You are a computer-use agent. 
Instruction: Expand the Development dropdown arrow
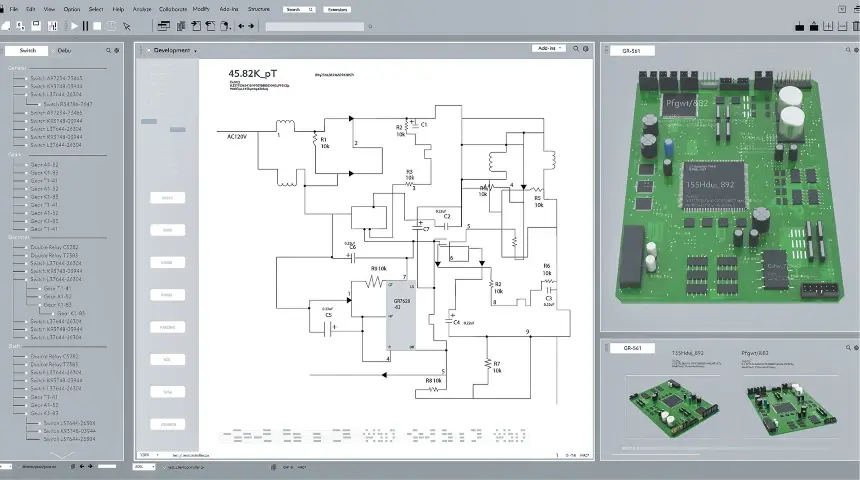pyautogui.click(x=196, y=50)
